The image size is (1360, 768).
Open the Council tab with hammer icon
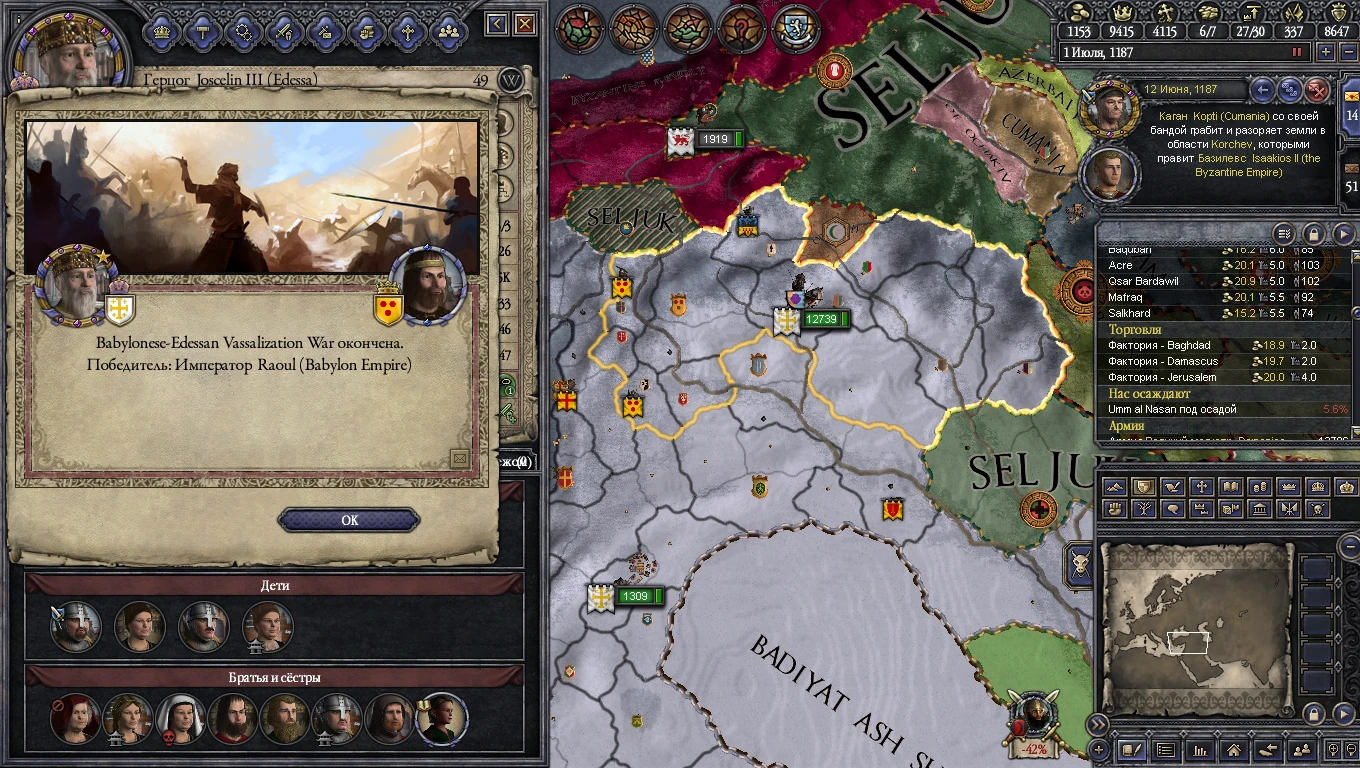coord(201,31)
